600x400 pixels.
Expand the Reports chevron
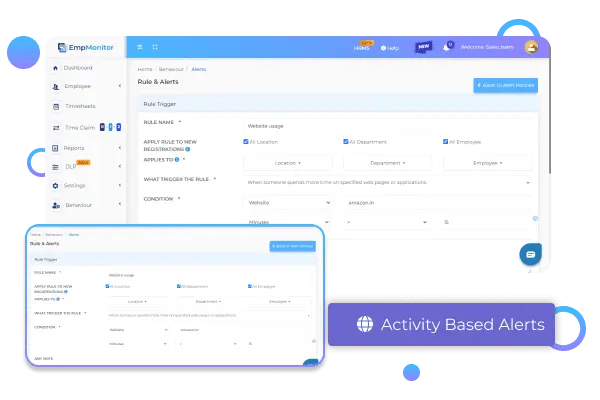tap(120, 147)
